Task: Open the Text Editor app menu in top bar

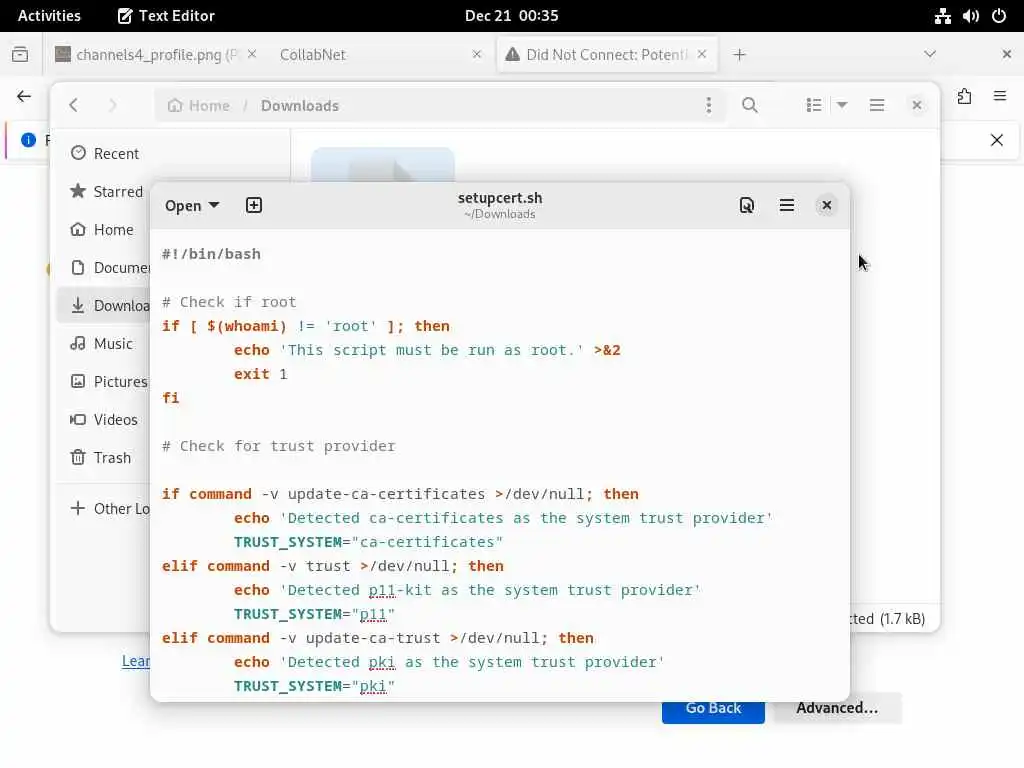Action: [166, 16]
